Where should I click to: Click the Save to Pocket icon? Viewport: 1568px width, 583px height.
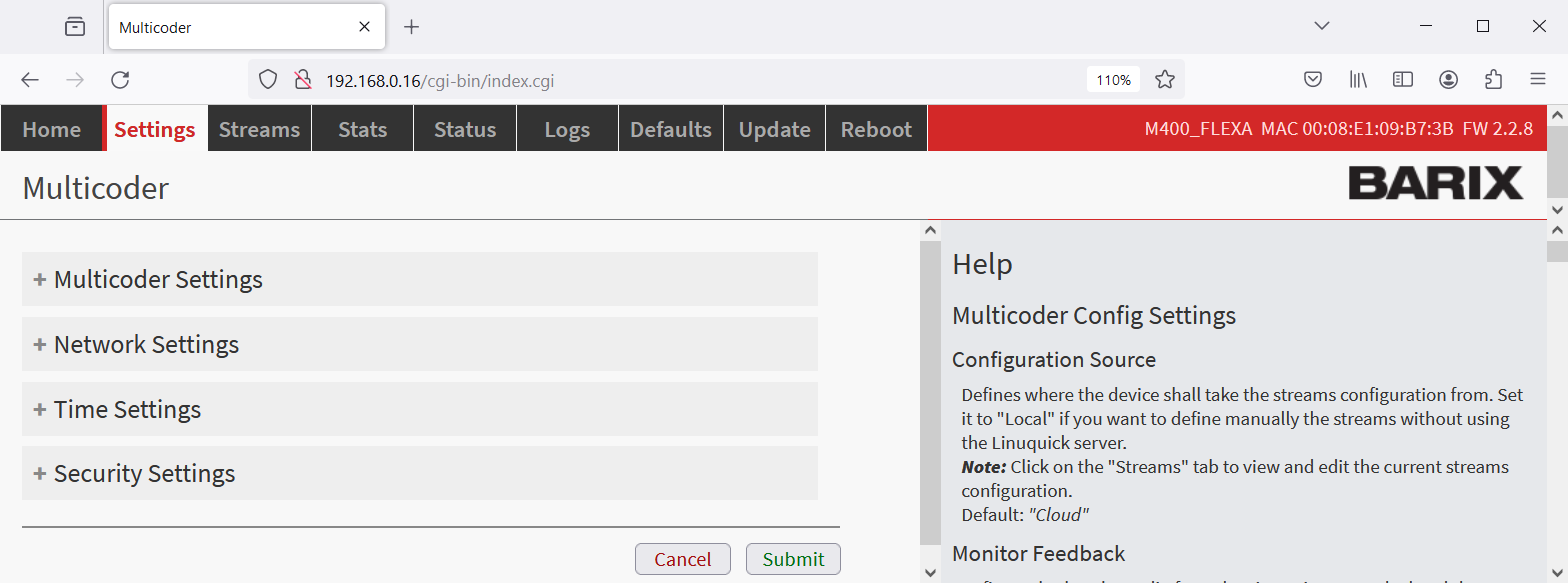[x=1313, y=80]
